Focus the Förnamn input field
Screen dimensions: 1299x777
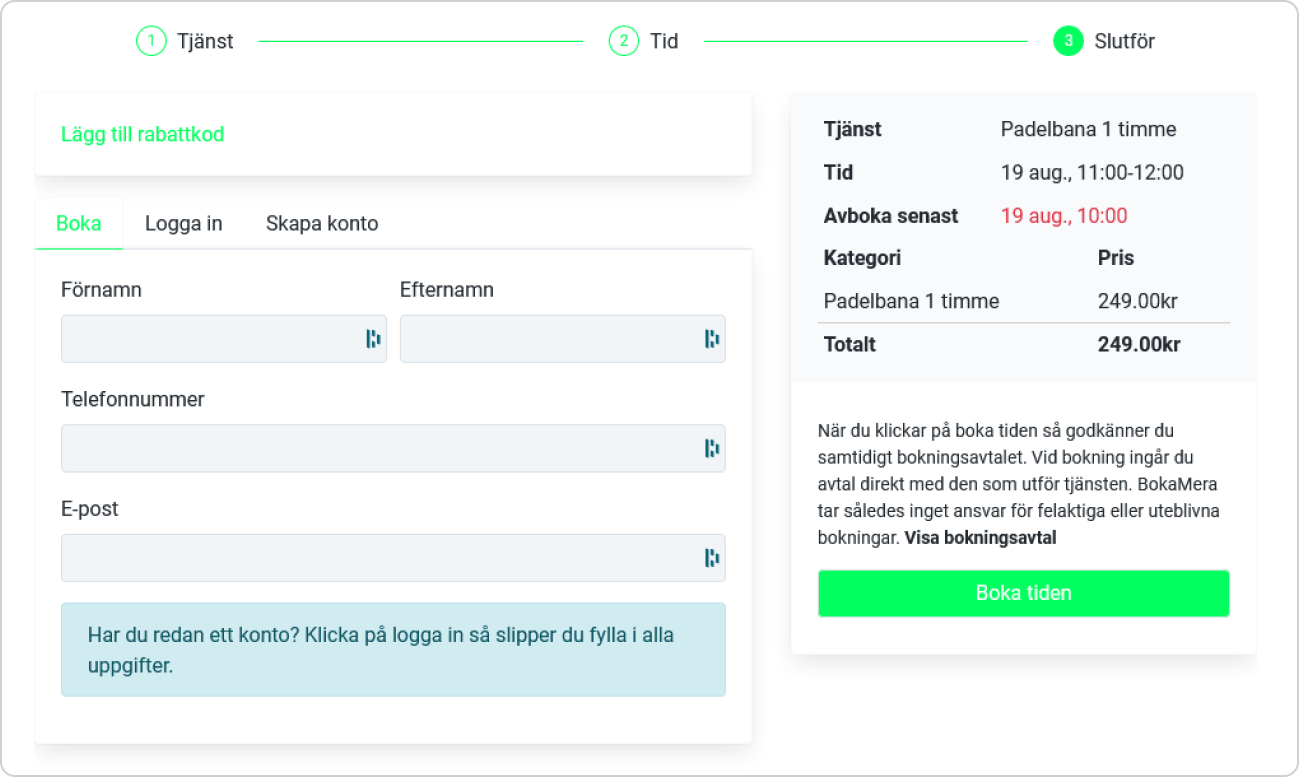tap(224, 339)
